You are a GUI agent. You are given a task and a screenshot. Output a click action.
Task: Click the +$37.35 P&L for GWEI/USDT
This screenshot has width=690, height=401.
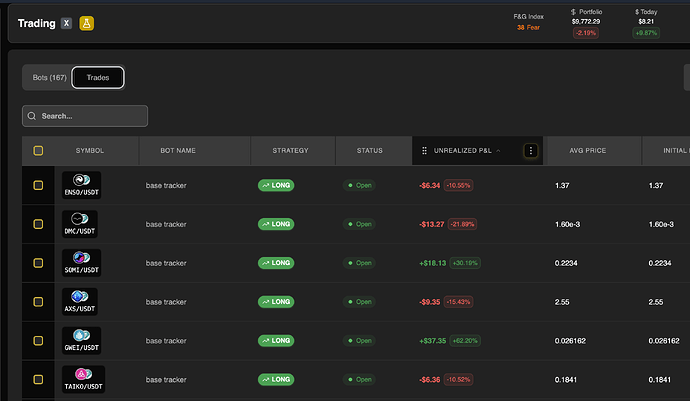[433, 341]
